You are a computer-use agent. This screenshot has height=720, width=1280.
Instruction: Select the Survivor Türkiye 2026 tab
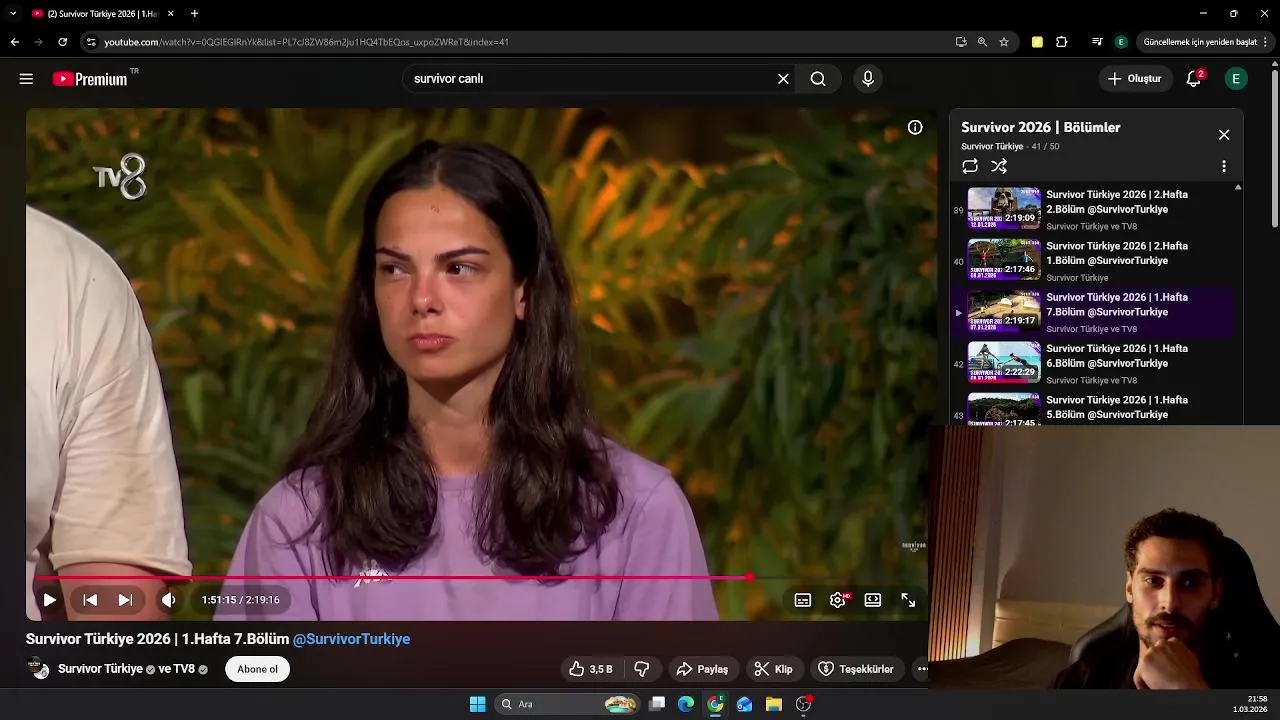click(103, 14)
